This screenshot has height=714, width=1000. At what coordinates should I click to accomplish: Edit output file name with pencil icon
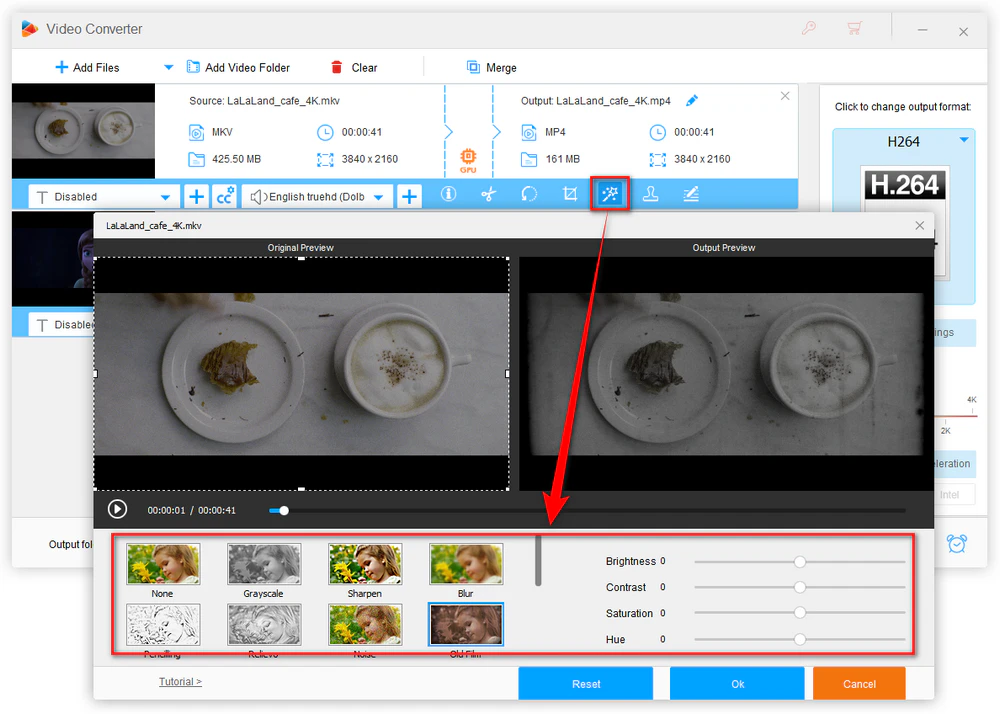click(692, 101)
